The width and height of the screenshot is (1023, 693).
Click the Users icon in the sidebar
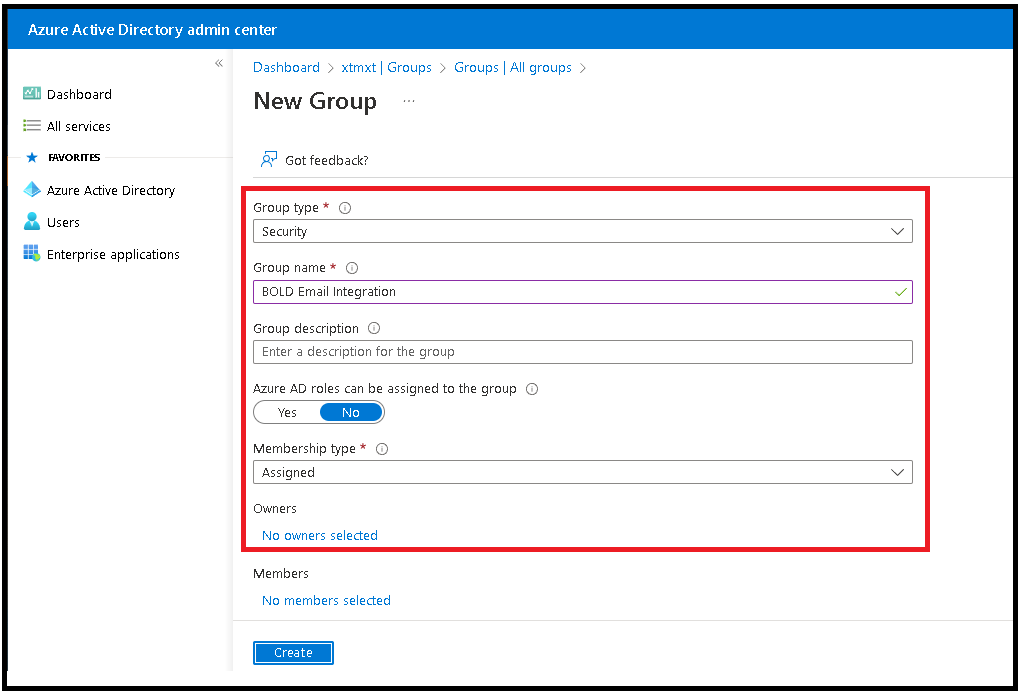point(31,222)
